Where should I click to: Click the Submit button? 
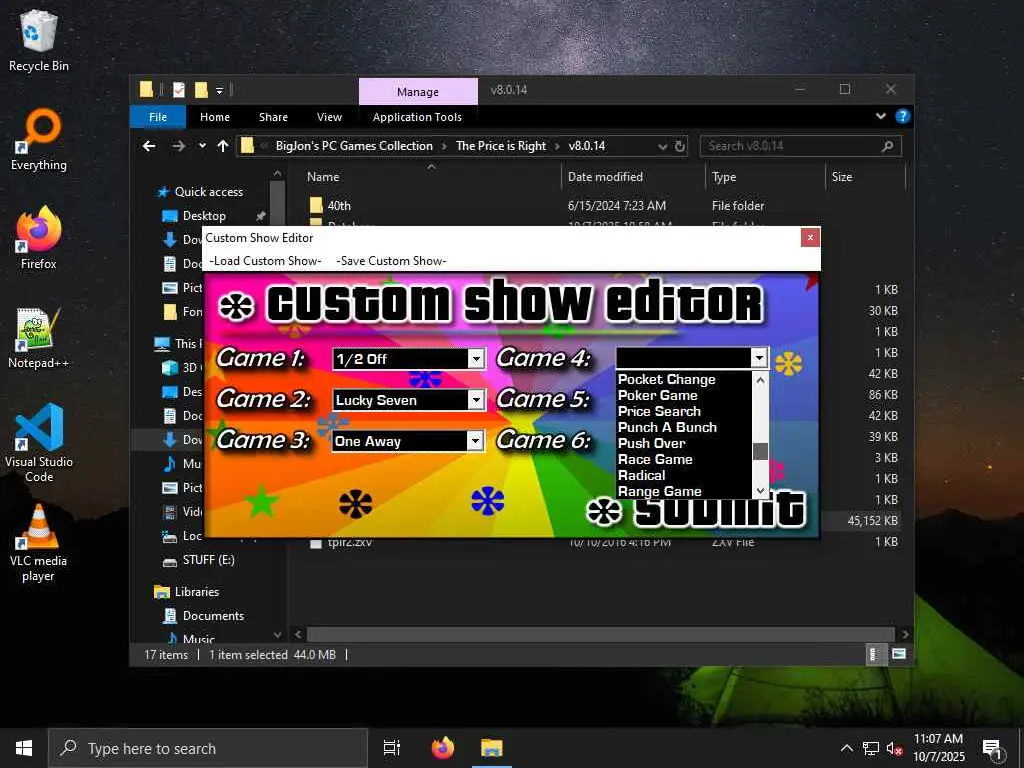(x=696, y=510)
